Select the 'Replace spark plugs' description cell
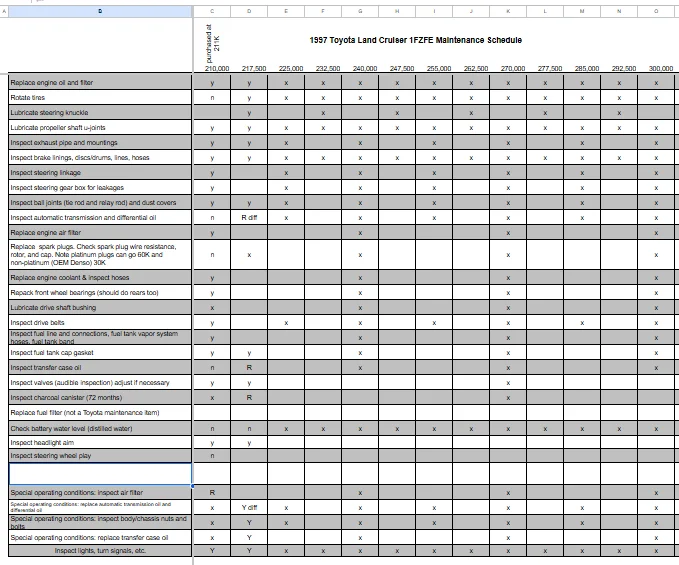Image resolution: width=679 pixels, height=565 pixels. click(100, 255)
